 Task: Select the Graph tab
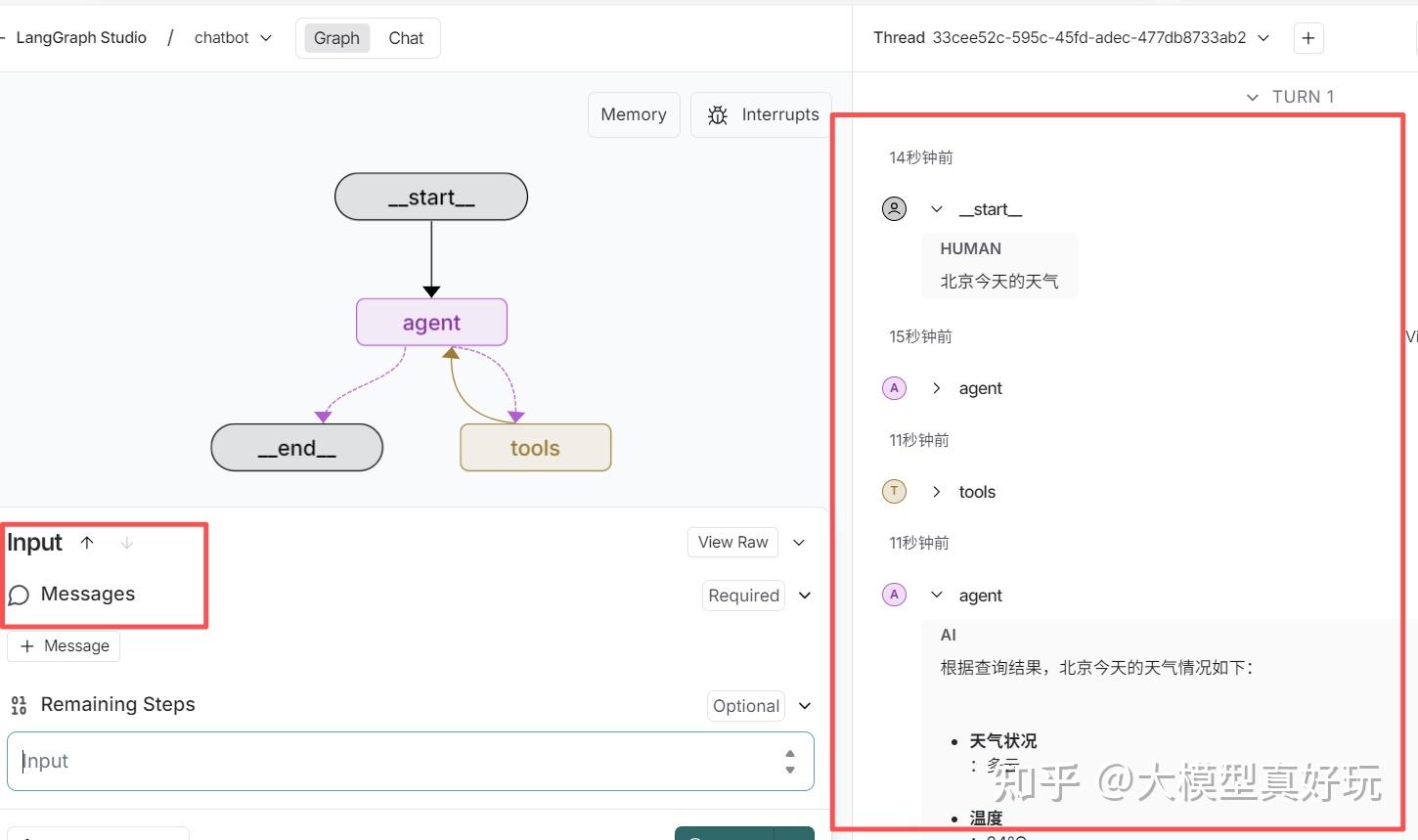click(335, 38)
